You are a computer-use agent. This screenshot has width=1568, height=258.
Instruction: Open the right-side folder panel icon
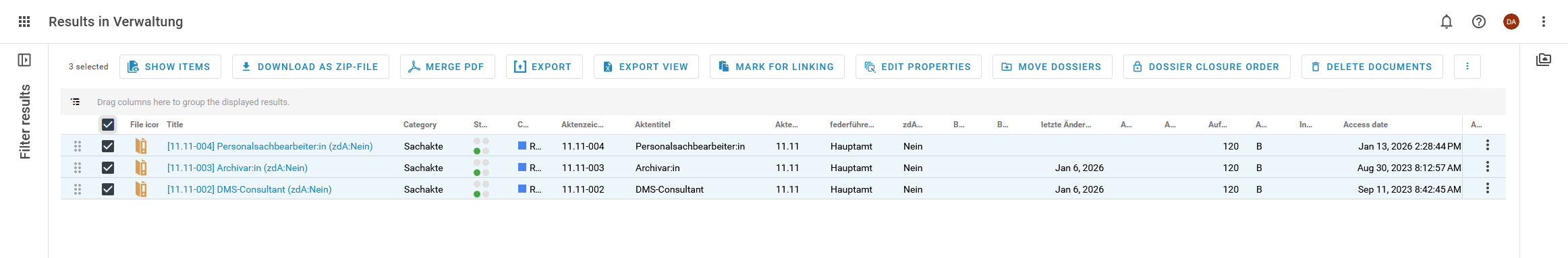pyautogui.click(x=1544, y=60)
